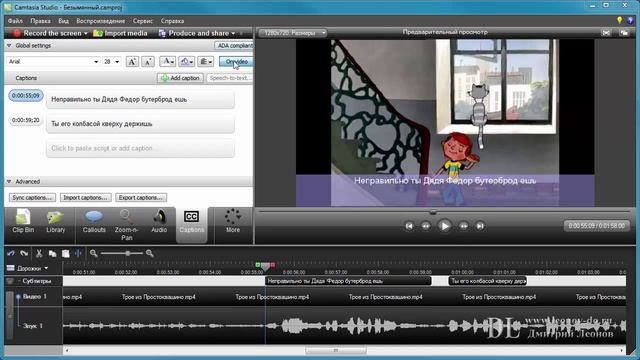The image size is (640, 360).
Task: Open the Справка menu
Action: click(172, 21)
